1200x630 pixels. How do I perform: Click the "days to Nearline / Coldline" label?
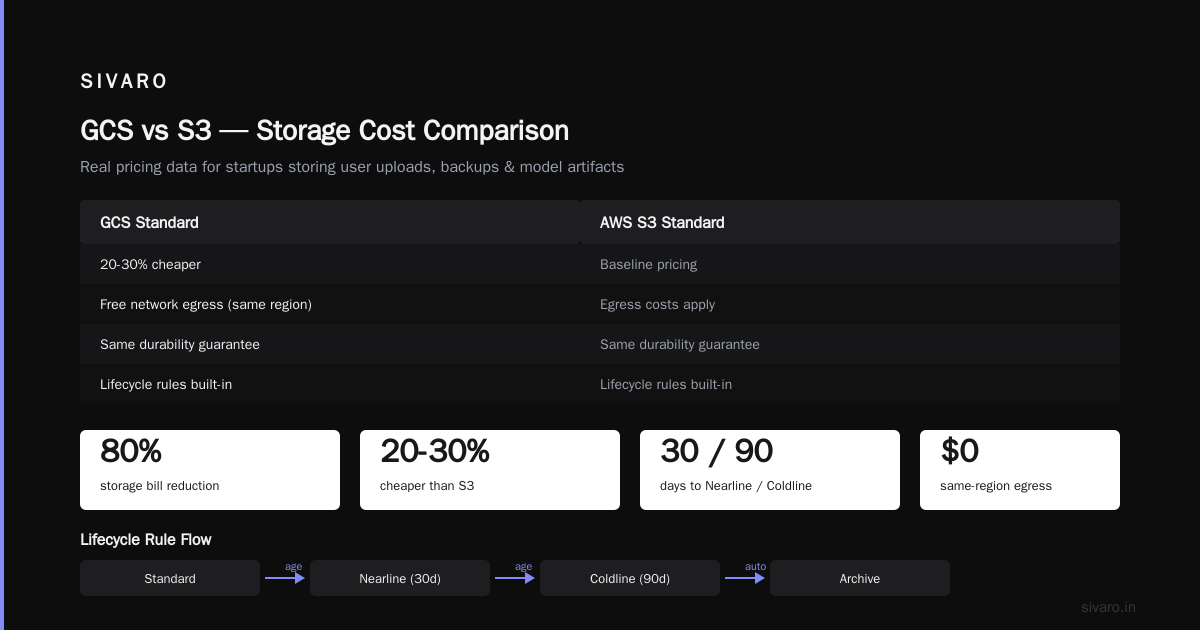[x=736, y=486]
